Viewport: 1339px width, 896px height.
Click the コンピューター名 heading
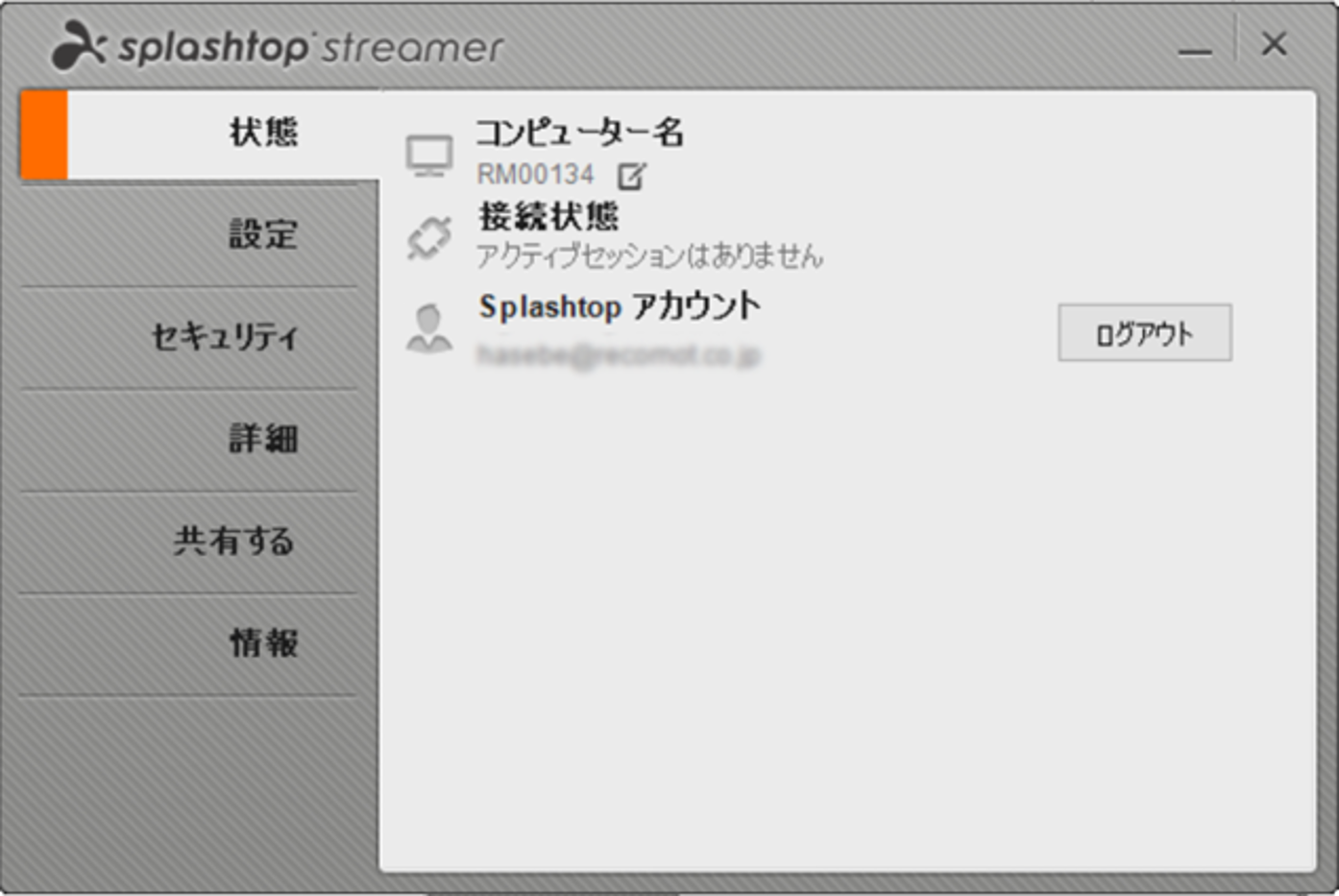pos(580,133)
